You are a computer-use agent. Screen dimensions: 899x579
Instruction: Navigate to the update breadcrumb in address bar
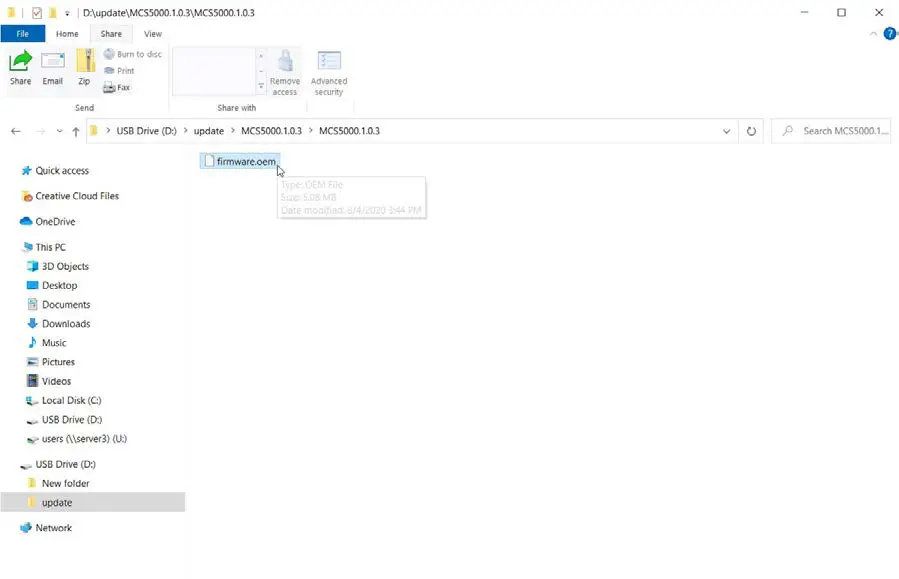point(208,131)
